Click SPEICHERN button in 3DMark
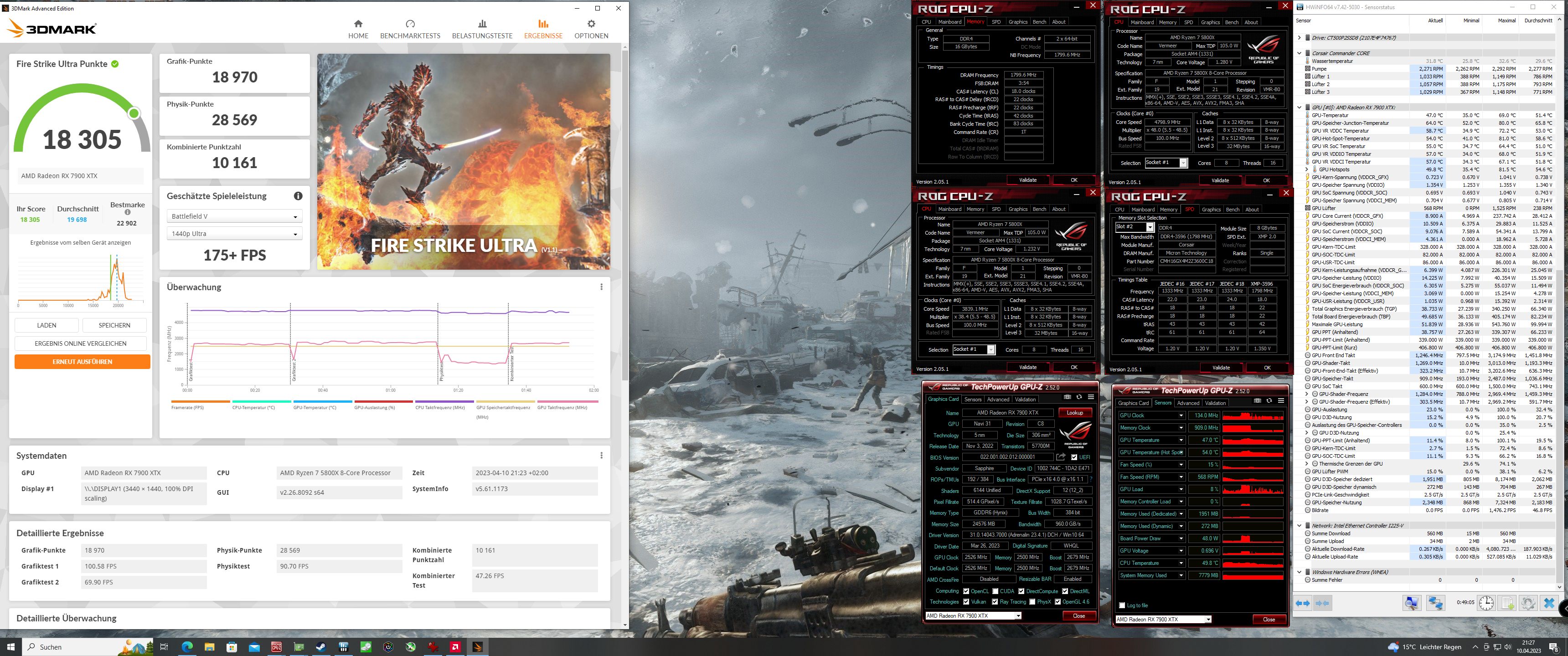This screenshot has width=1568, height=656. tap(114, 325)
